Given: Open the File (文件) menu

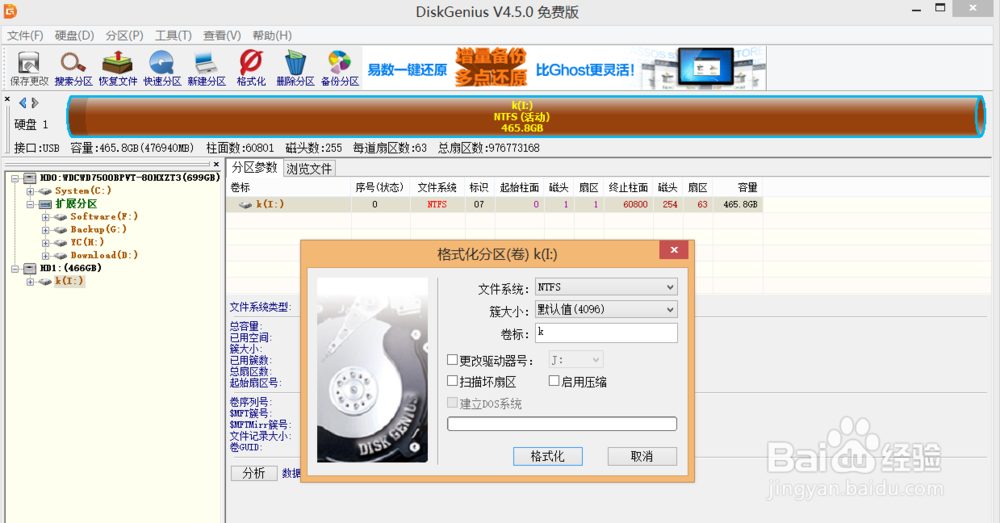Looking at the screenshot, I should click(25, 36).
